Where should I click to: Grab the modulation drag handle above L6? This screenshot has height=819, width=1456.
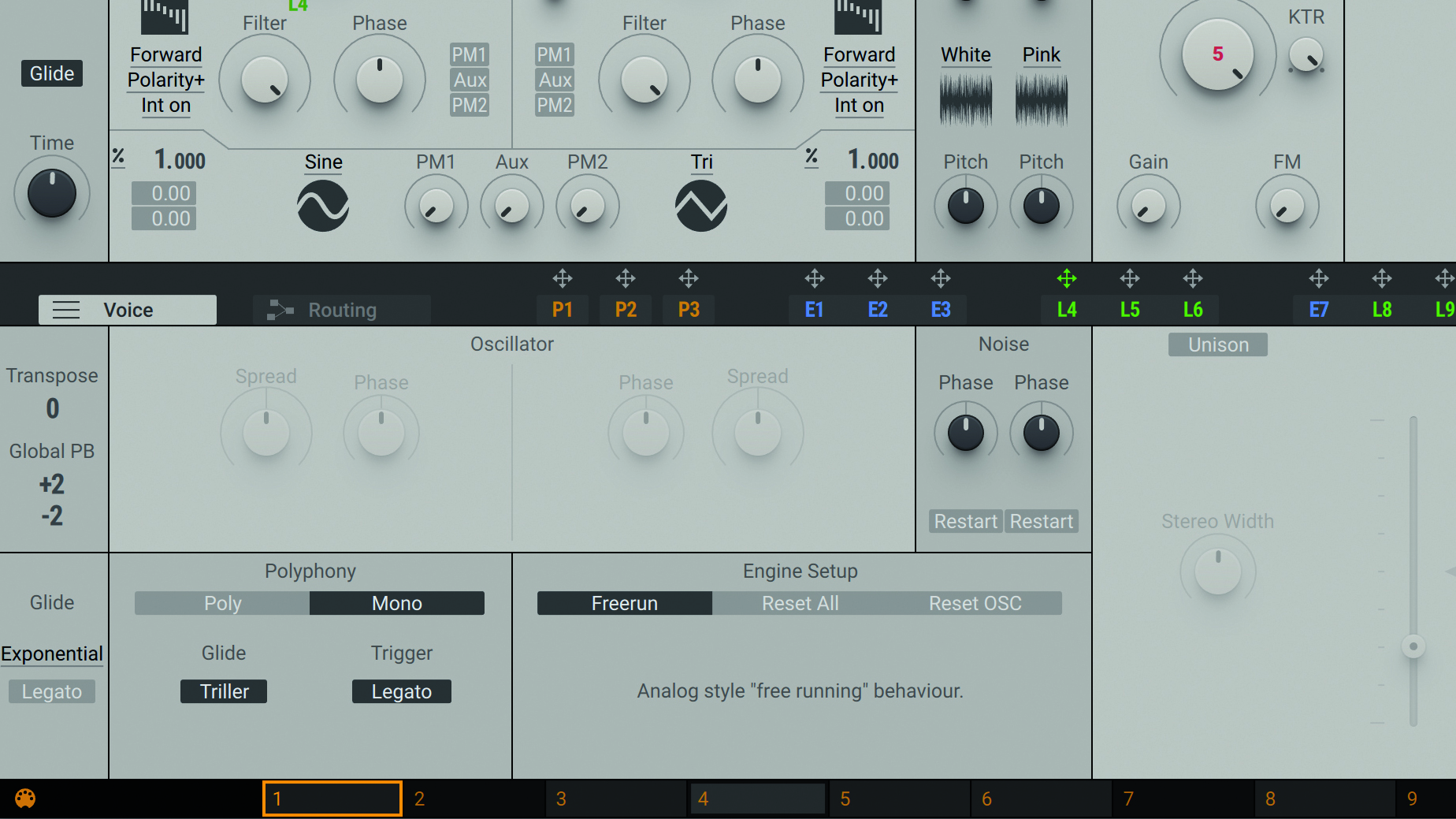1193,278
